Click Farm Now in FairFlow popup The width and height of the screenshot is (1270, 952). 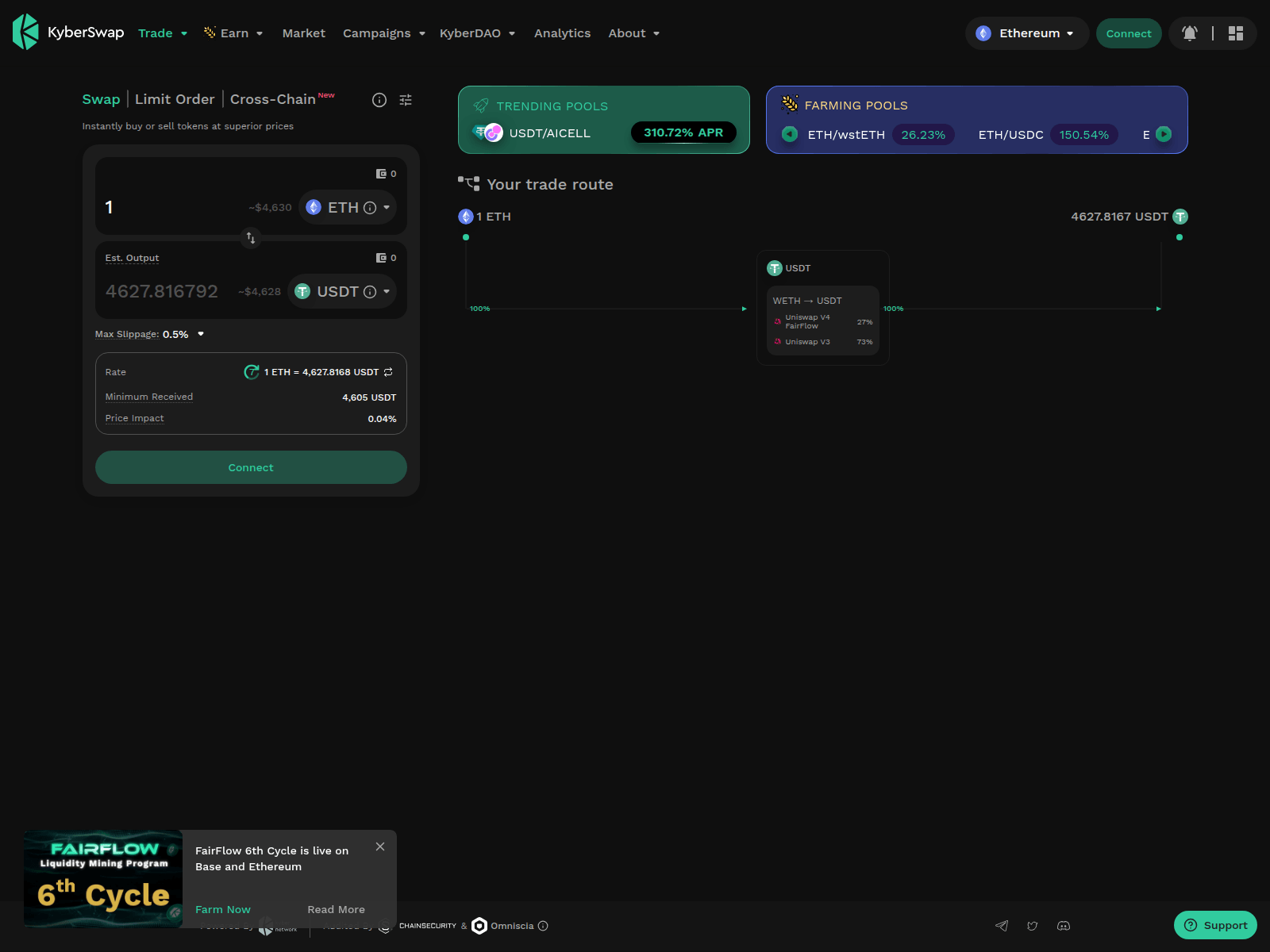(223, 909)
